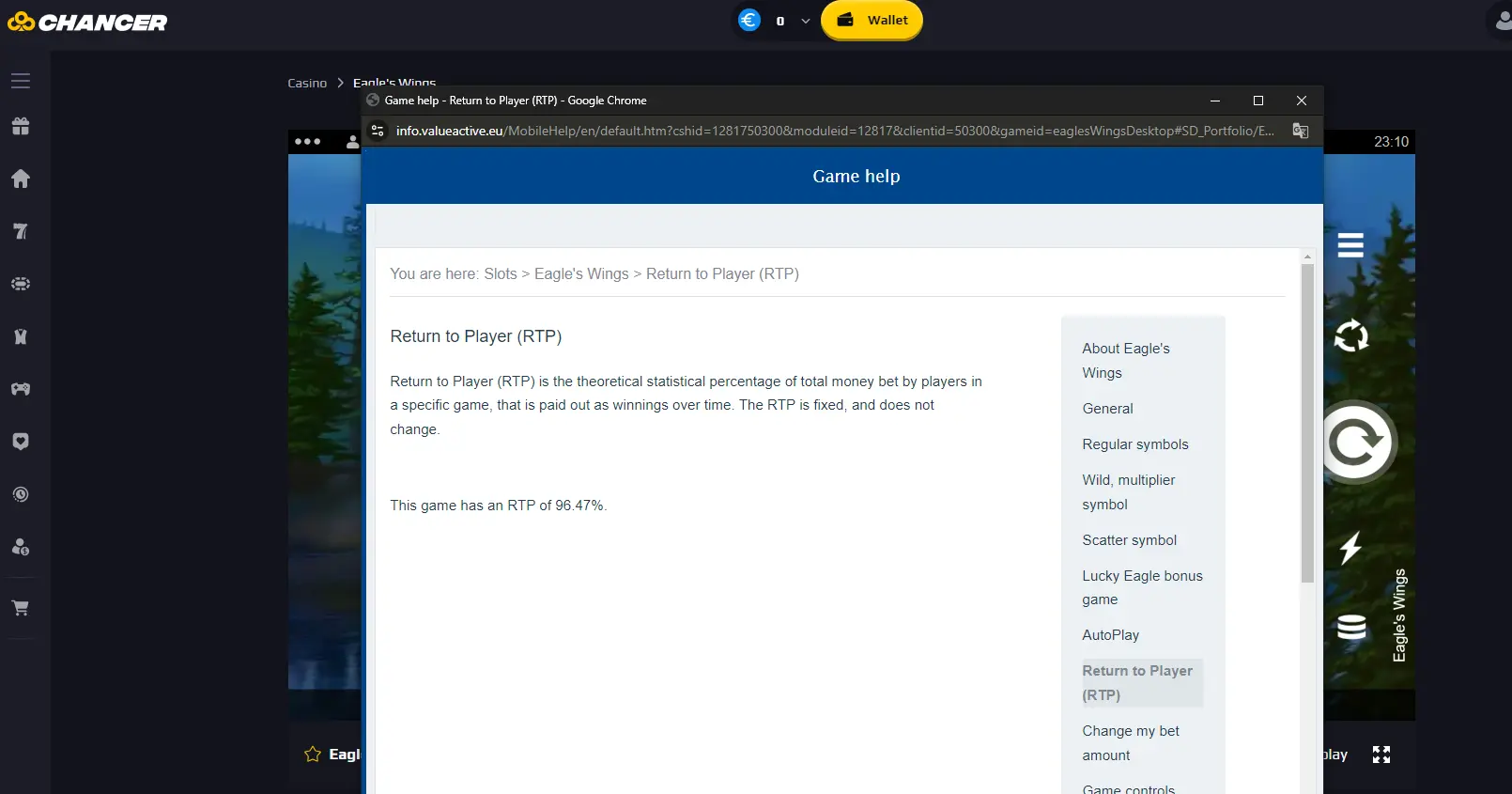The width and height of the screenshot is (1512, 794).
Task: Go to home icon in sidebar
Action: coord(21,179)
